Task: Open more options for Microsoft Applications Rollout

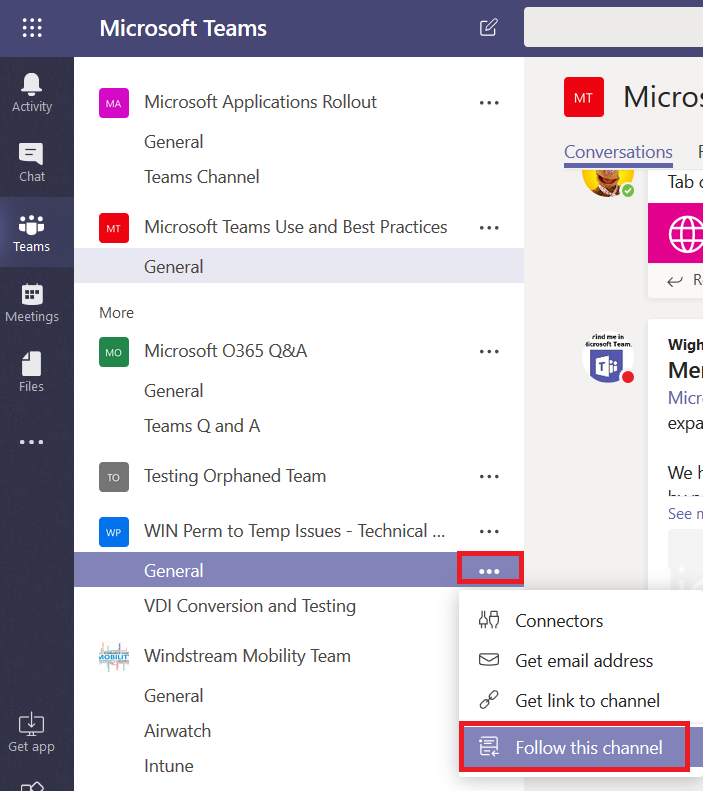Action: tap(489, 102)
